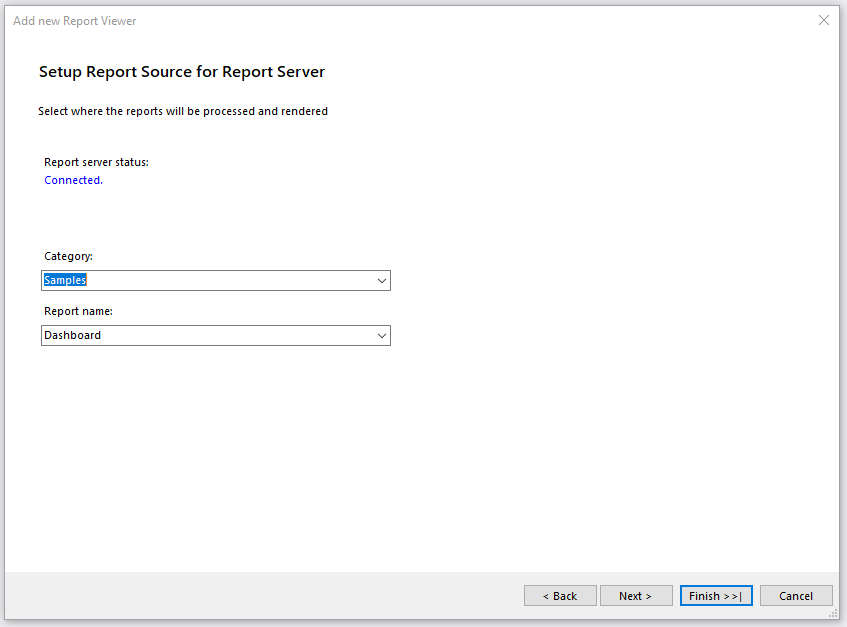This screenshot has width=847, height=627.
Task: Cancel the Add new Report Viewer dialog
Action: pyautogui.click(x=796, y=595)
